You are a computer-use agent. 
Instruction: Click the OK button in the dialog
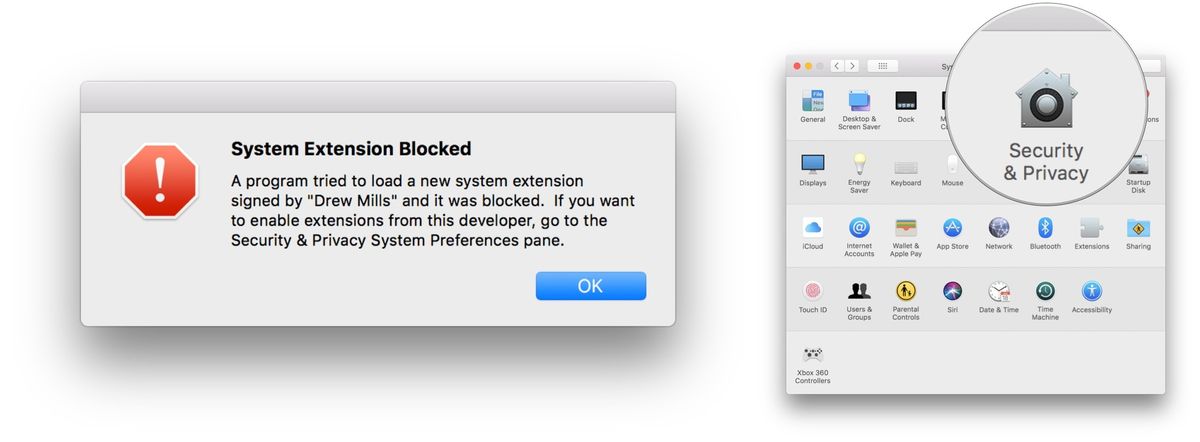pyautogui.click(x=590, y=286)
